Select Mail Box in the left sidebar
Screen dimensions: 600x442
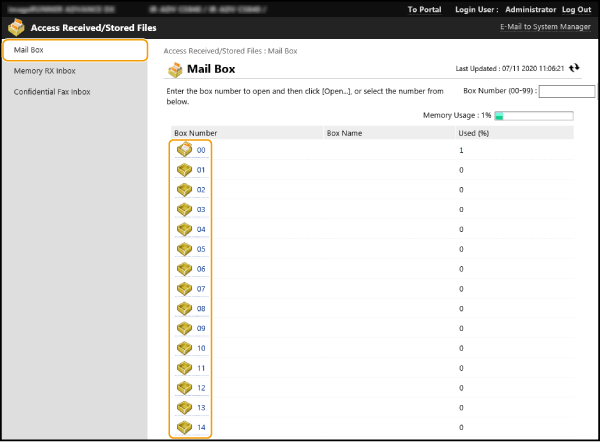pos(28,50)
